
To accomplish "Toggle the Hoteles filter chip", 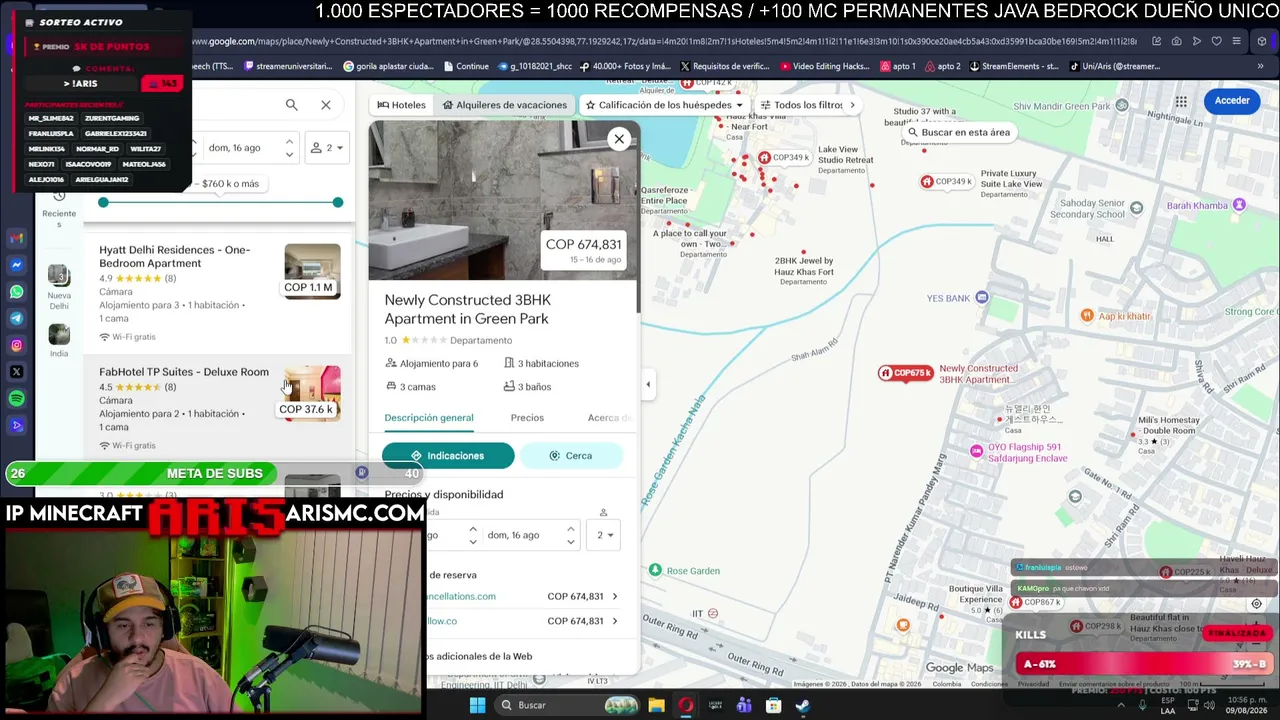I will click(401, 105).
